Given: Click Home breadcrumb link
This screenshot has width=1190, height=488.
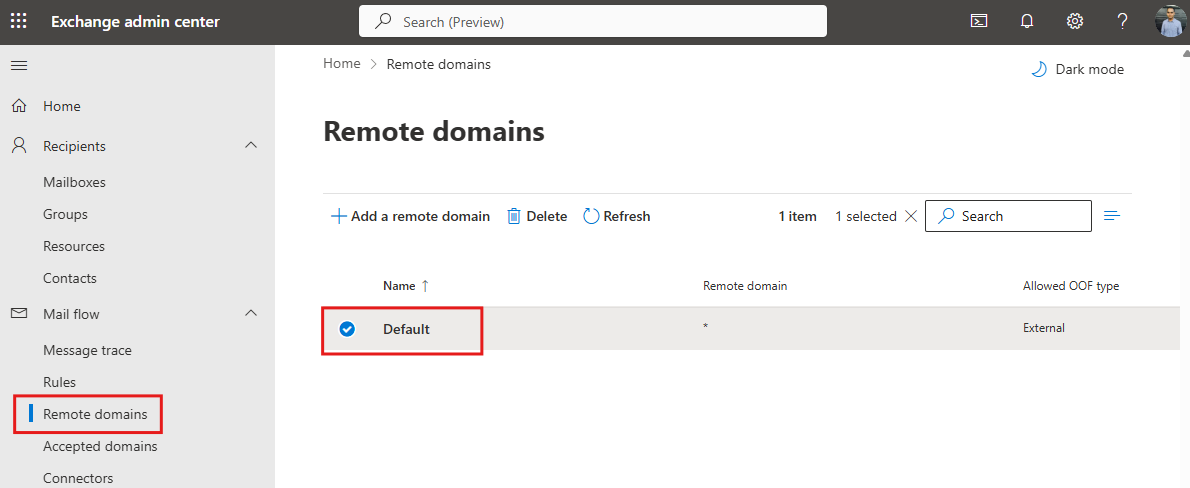Looking at the screenshot, I should pos(342,64).
